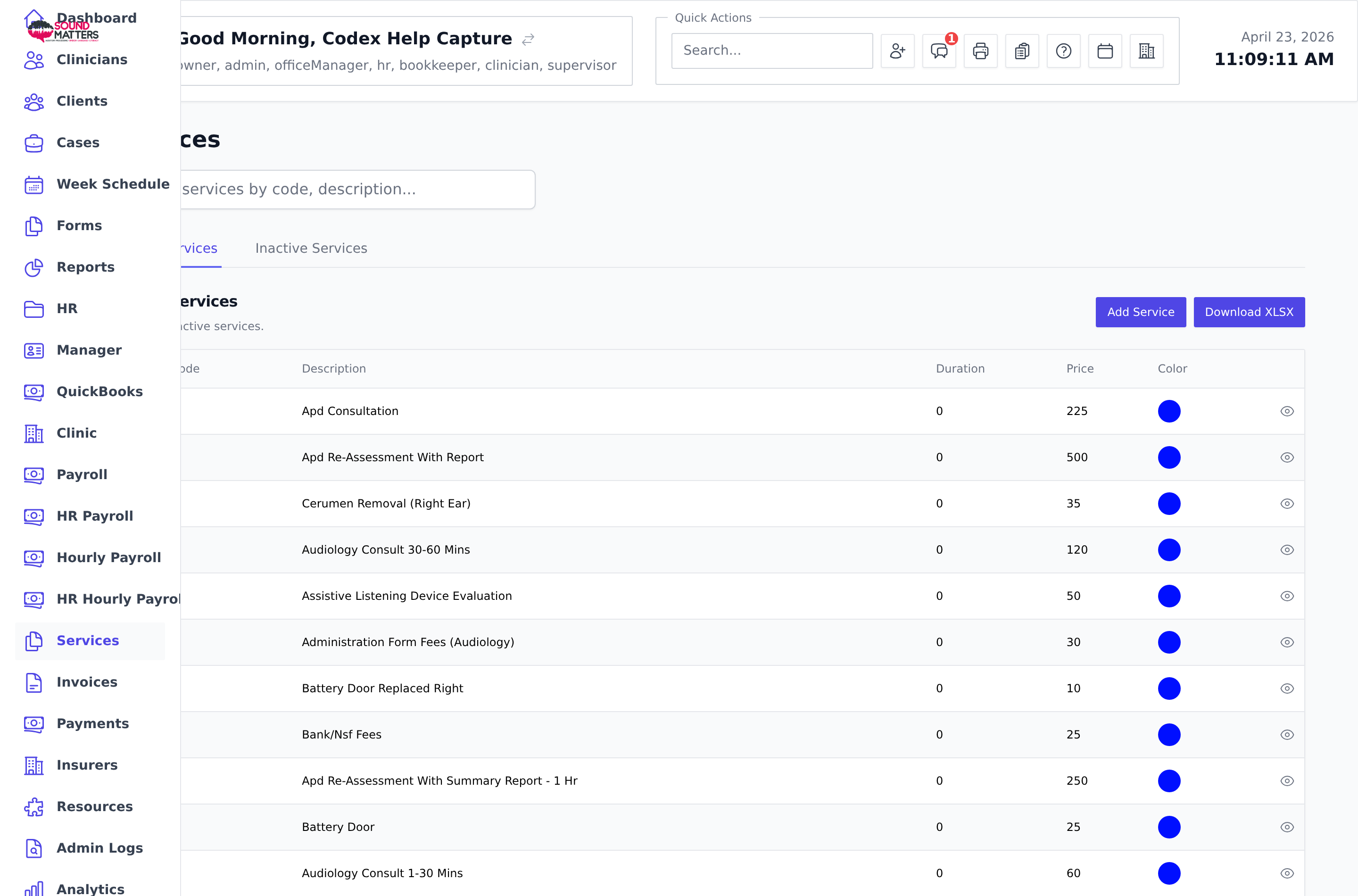The image size is (1358, 896).
Task: Open the Cases briefcase icon
Action: pos(33,143)
